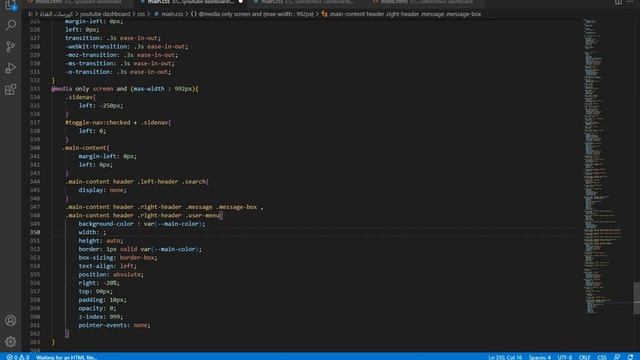Click '.right-header .user-menu{' selector line
The height and width of the screenshot is (360, 640).
coord(144,215)
